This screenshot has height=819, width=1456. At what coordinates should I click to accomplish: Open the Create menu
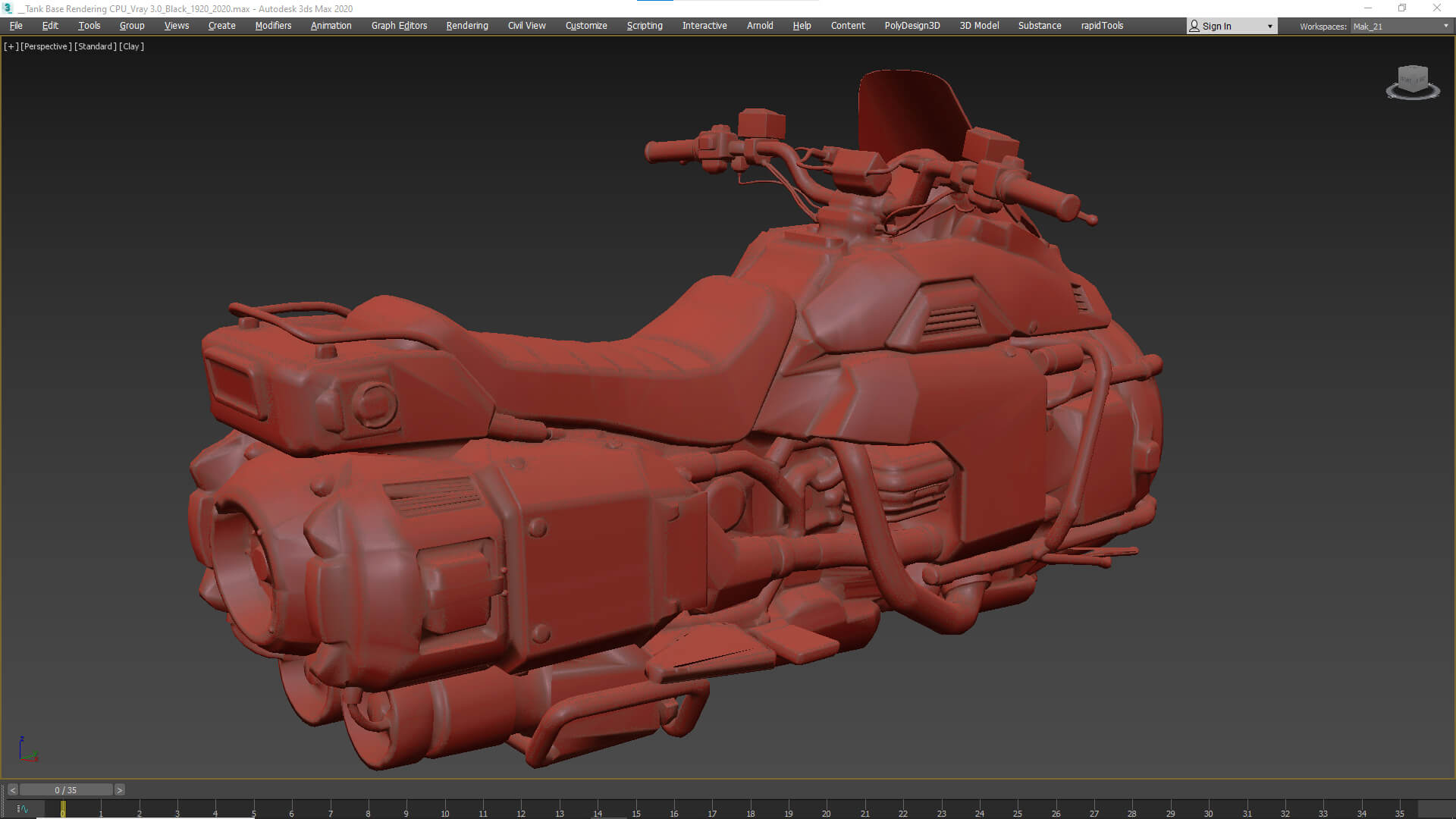click(222, 26)
